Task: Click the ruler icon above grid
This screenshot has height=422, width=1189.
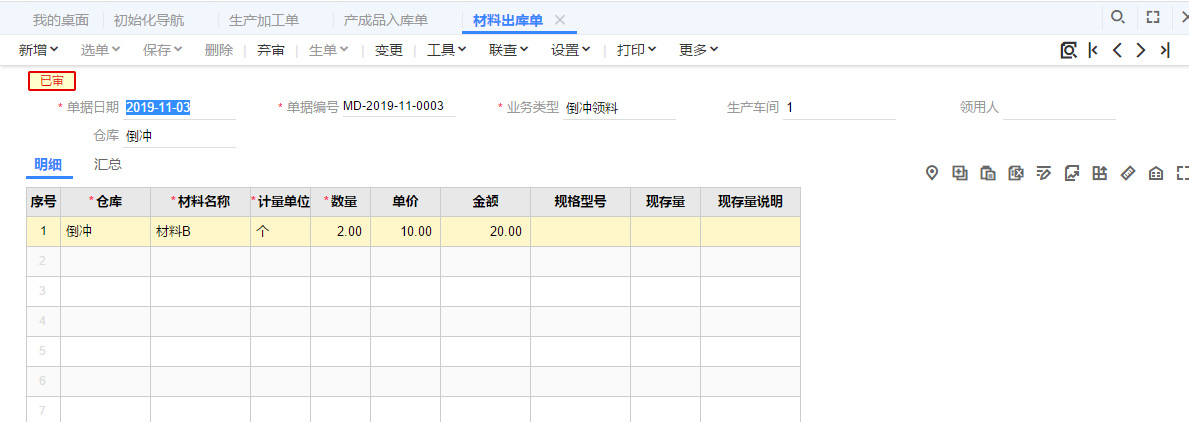Action: click(1128, 173)
